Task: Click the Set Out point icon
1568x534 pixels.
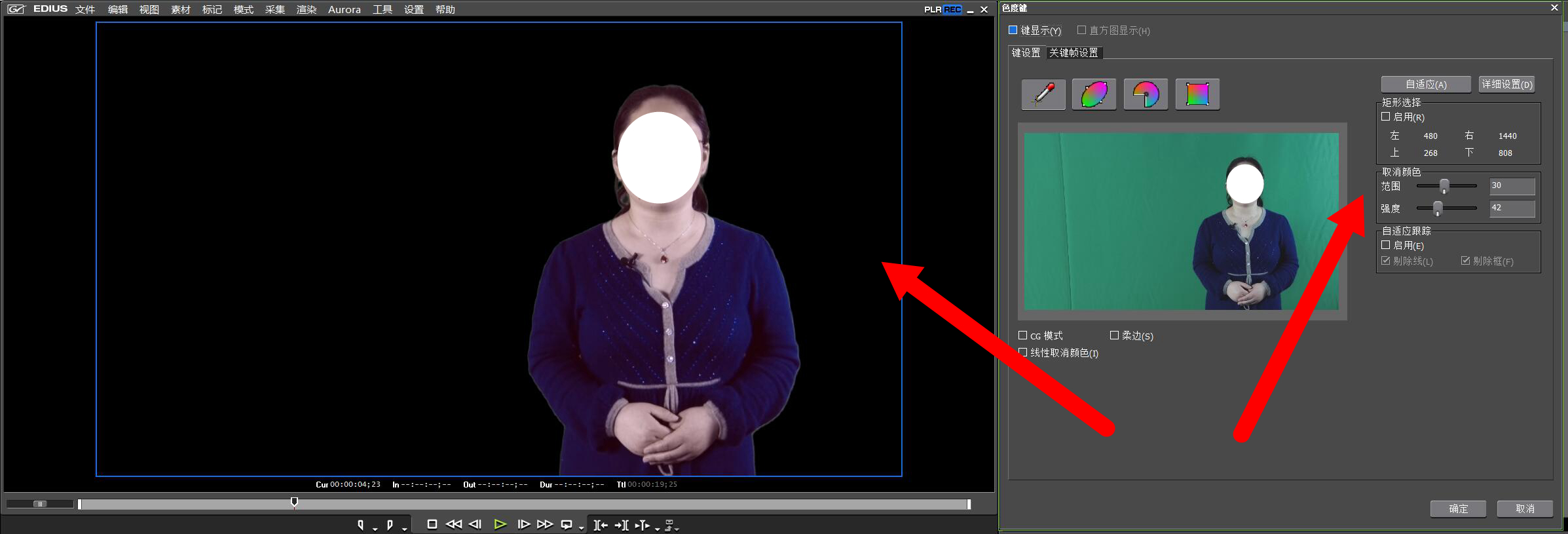Action: pos(390,525)
